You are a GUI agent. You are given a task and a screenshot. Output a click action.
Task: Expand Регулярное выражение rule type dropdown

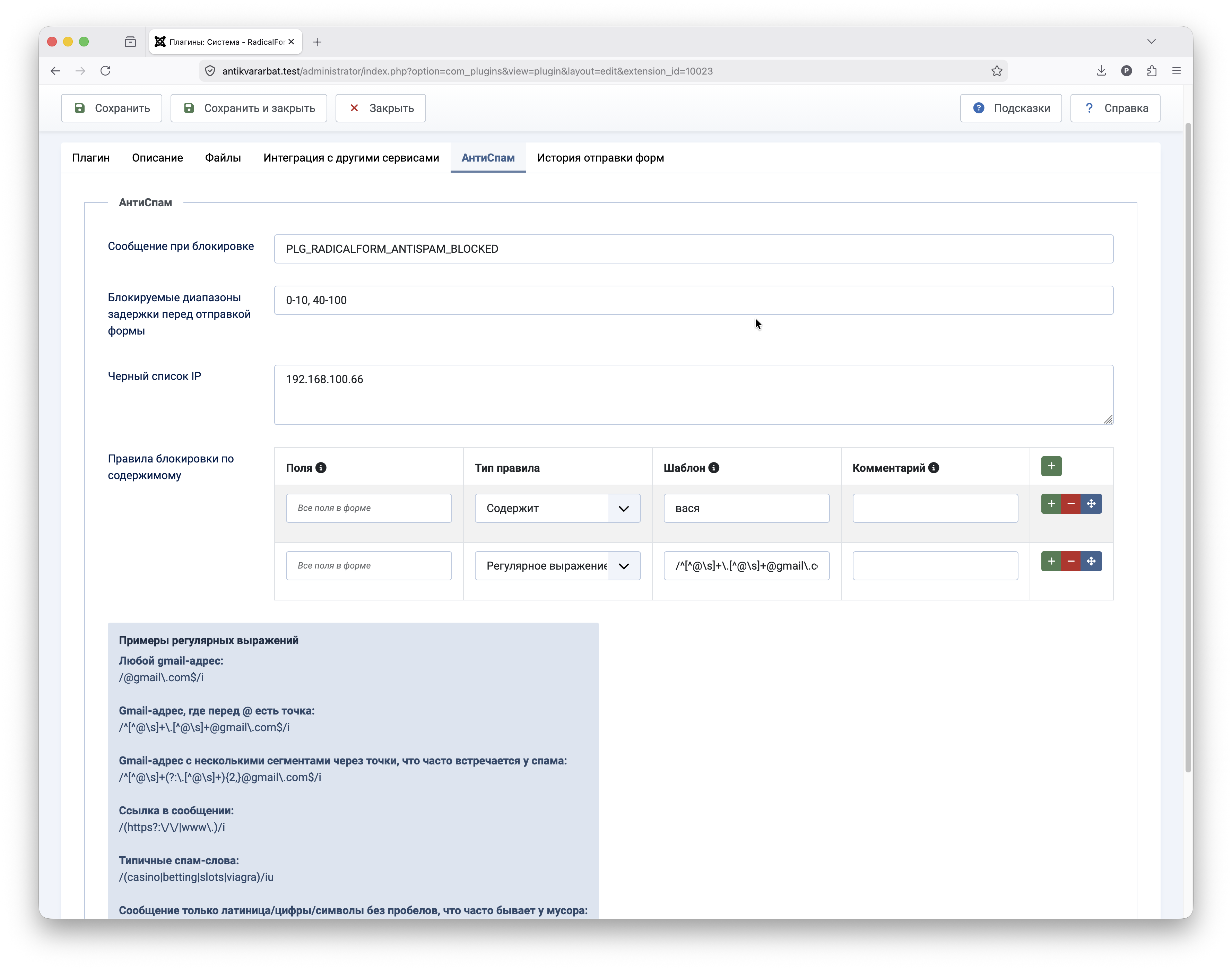coord(557,566)
